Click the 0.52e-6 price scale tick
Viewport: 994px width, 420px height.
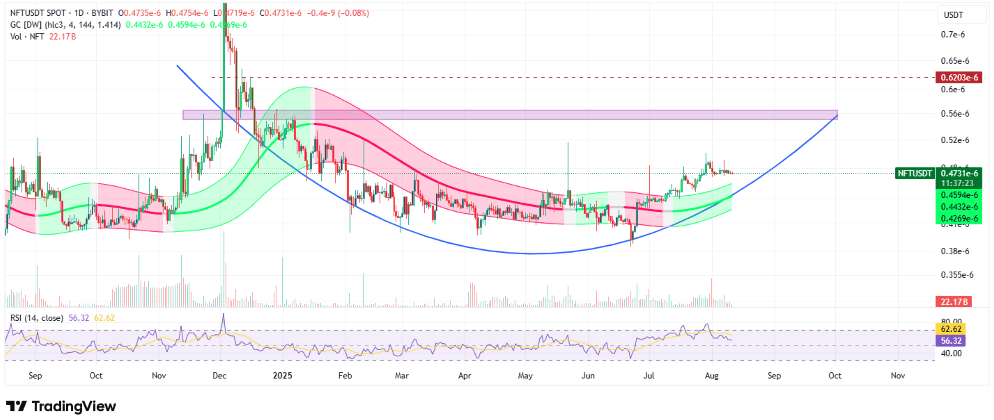tap(955, 139)
